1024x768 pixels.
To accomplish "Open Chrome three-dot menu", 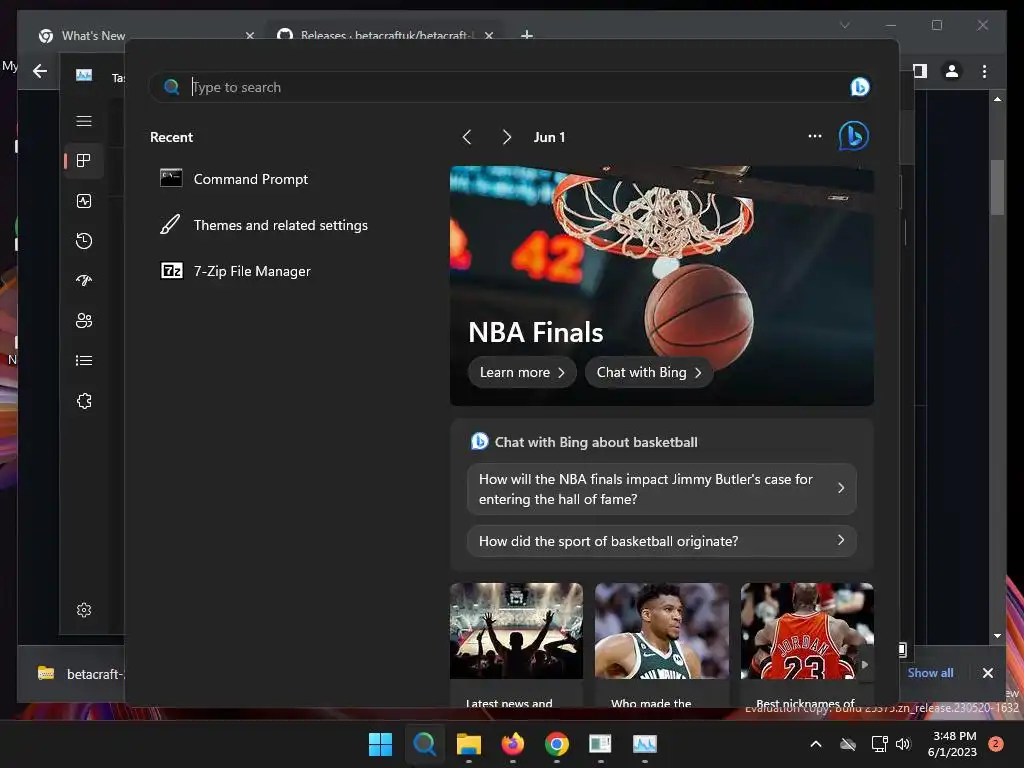I will (x=984, y=71).
